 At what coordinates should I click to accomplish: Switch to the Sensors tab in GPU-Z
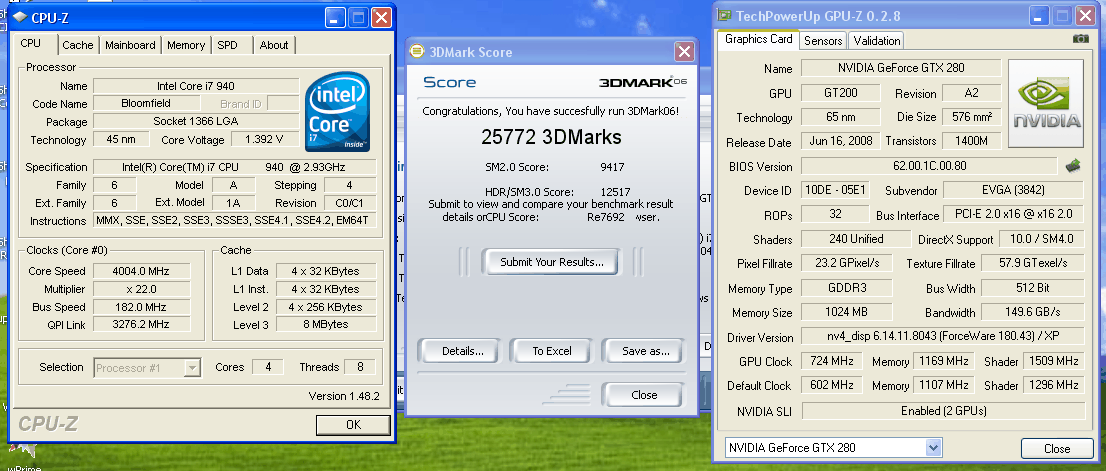(823, 41)
